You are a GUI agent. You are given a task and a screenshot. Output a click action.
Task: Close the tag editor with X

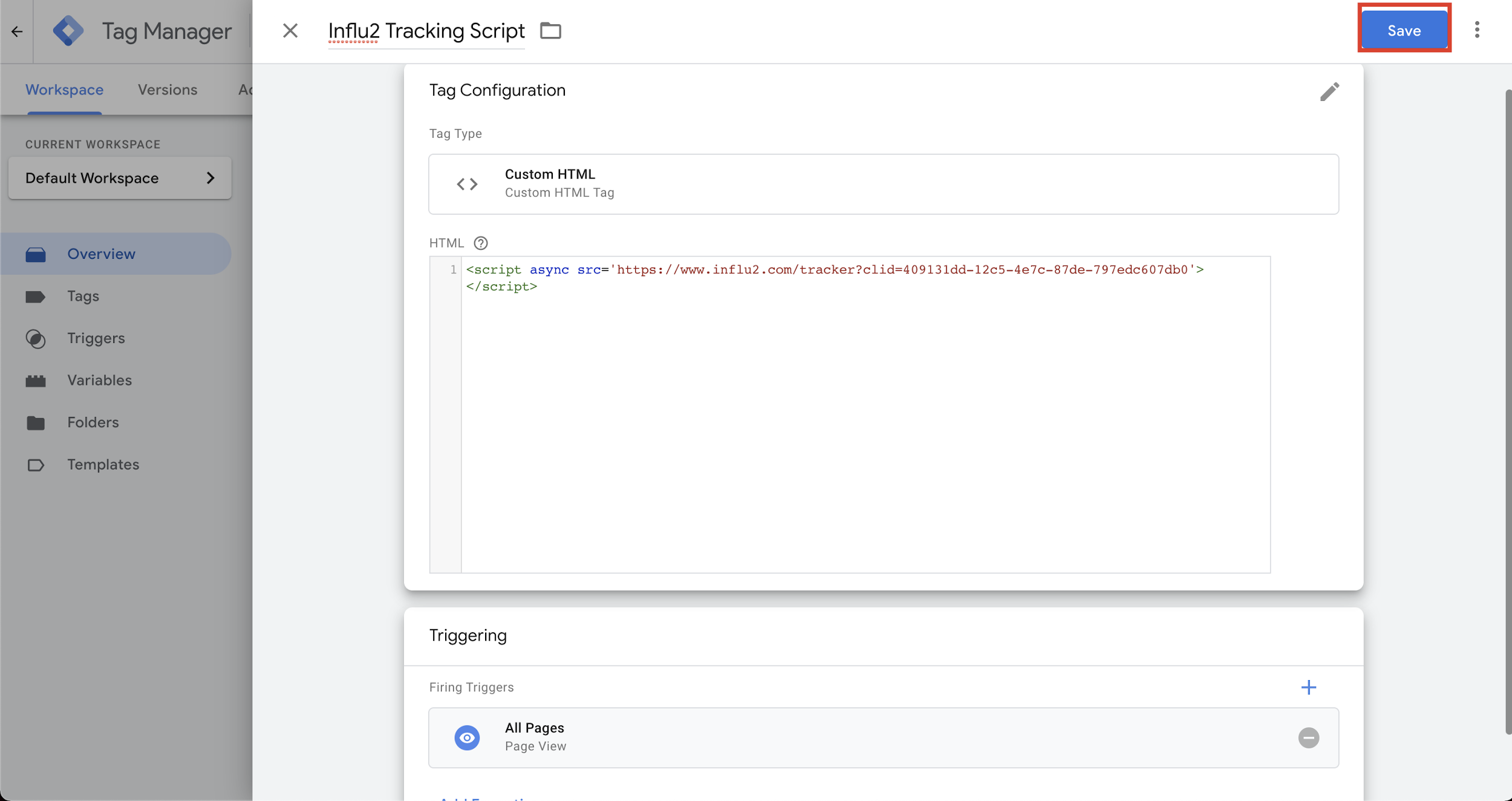pos(290,30)
